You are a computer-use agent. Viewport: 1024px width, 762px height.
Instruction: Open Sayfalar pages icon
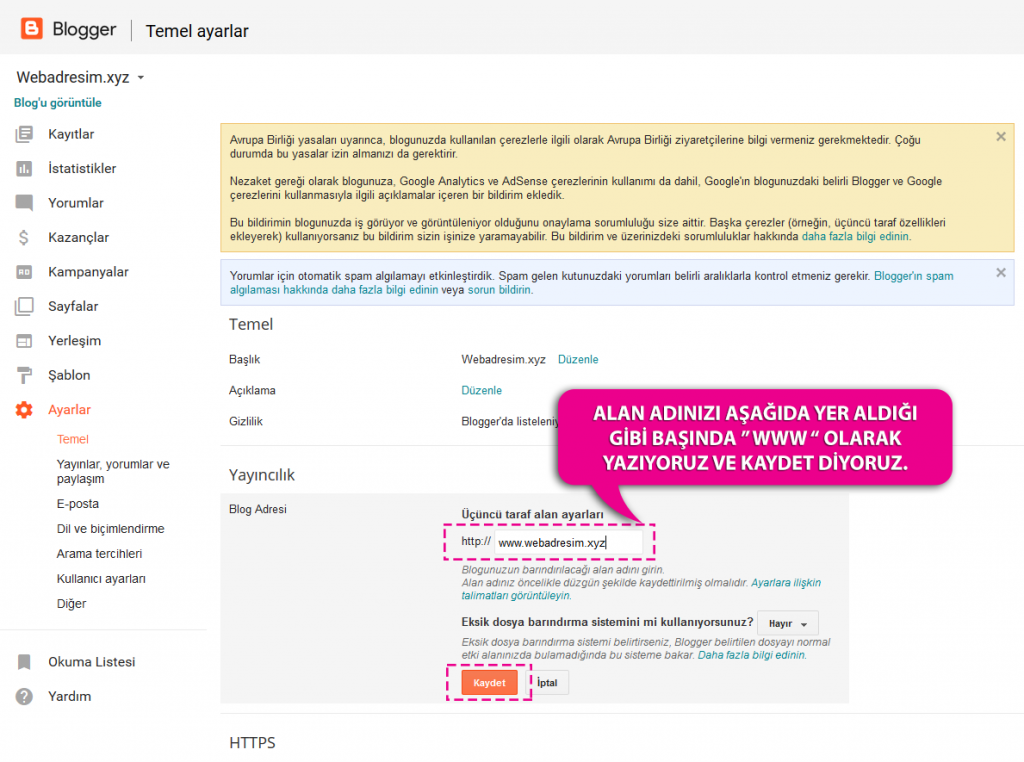[x=24, y=306]
